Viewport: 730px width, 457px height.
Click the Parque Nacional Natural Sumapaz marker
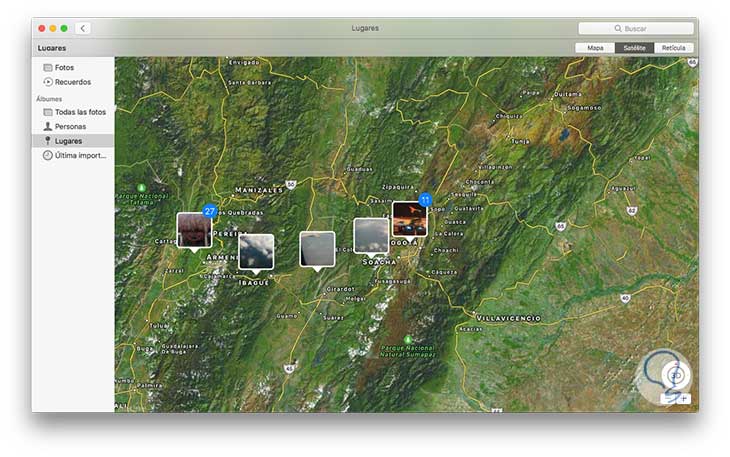pyautogui.click(x=408, y=339)
